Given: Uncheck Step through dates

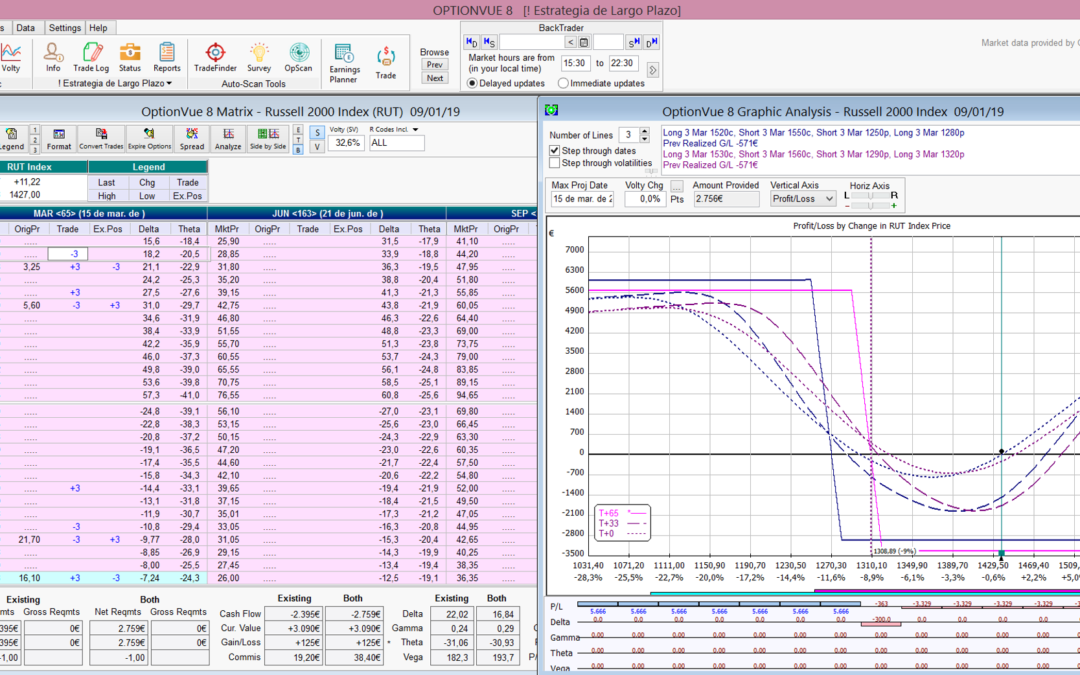Looking at the screenshot, I should 554,150.
